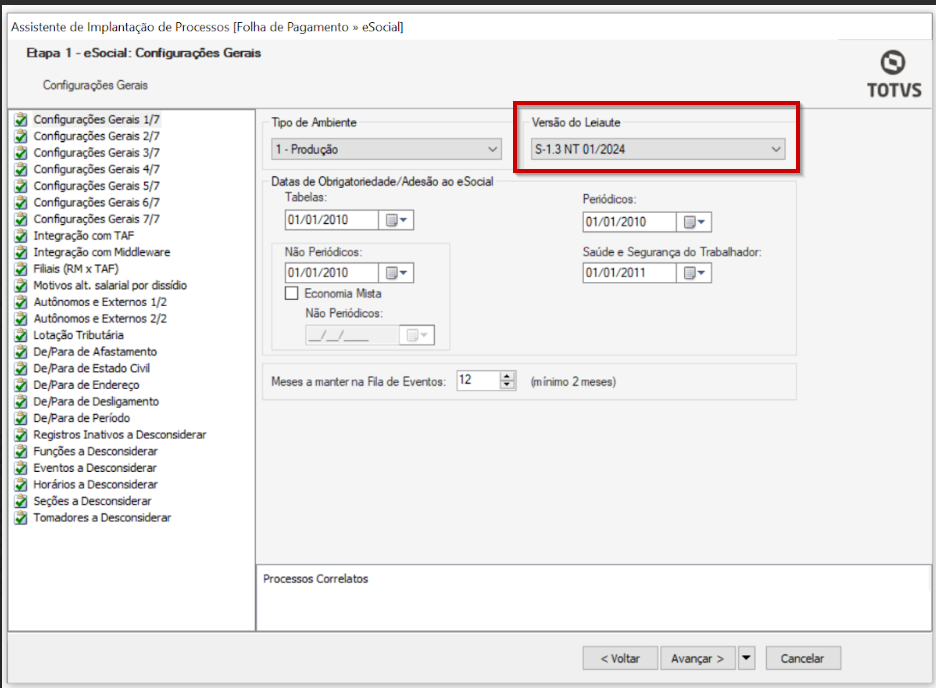The width and height of the screenshot is (936, 688).
Task: Open Tomadores a Desconsiderar step
Action: (x=102, y=518)
